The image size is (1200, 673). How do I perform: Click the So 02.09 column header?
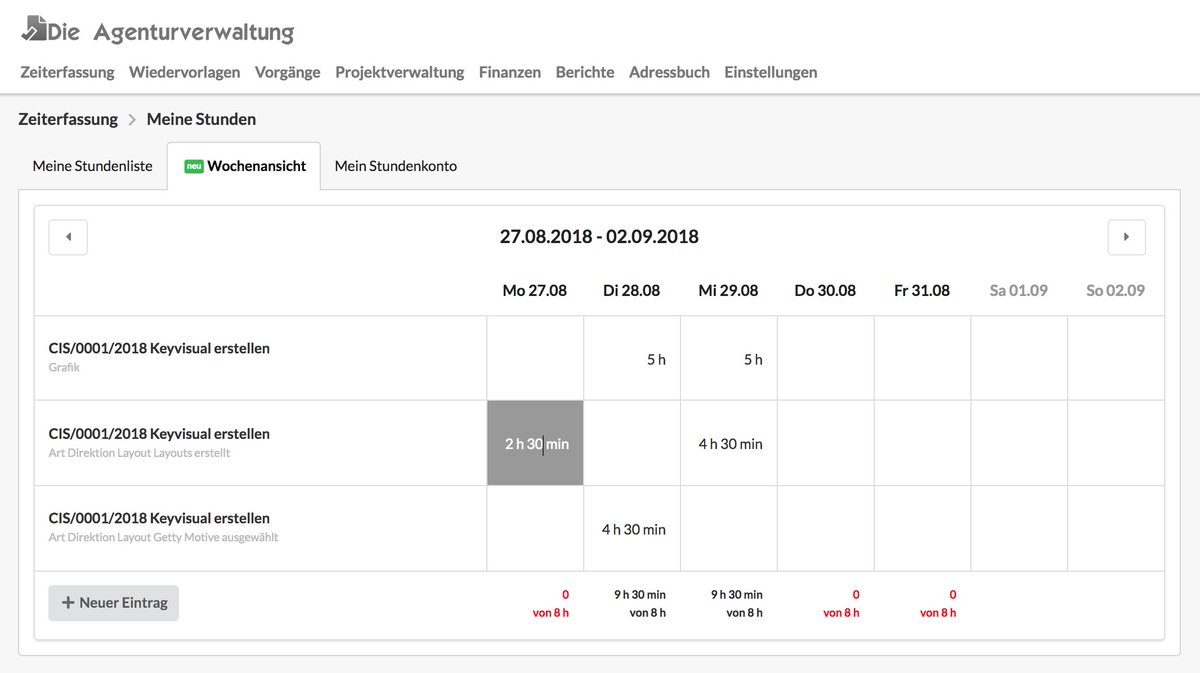pyautogui.click(x=1116, y=291)
